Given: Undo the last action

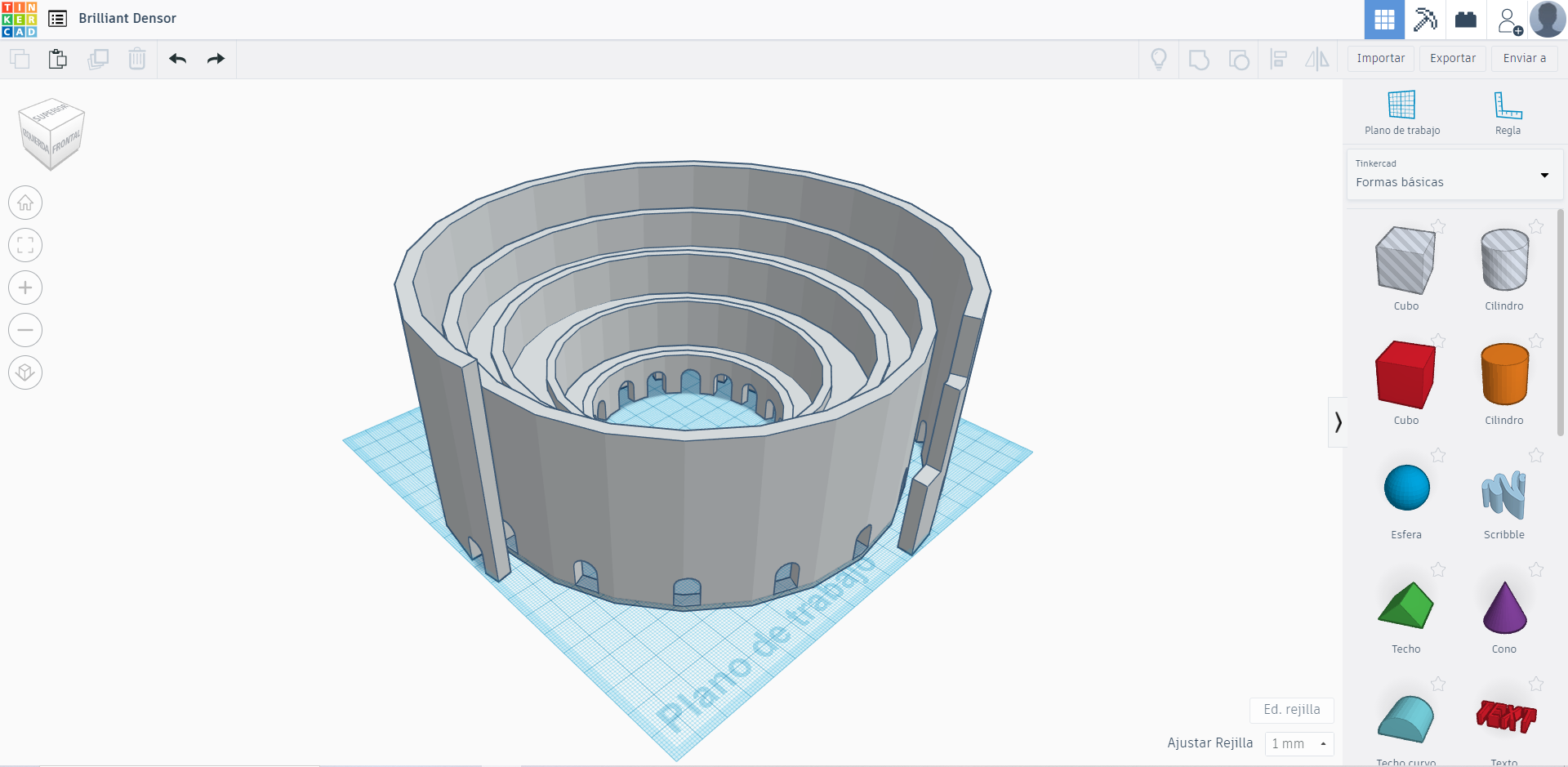Looking at the screenshot, I should (x=178, y=59).
